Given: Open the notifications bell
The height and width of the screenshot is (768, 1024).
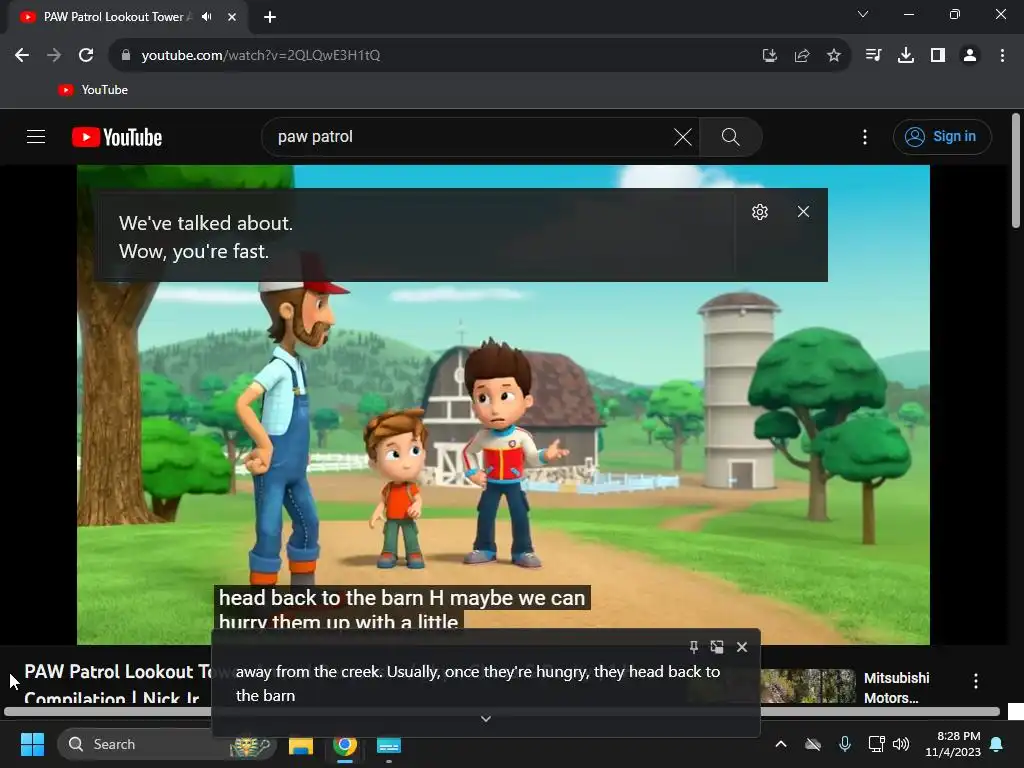Looking at the screenshot, I should point(997,744).
